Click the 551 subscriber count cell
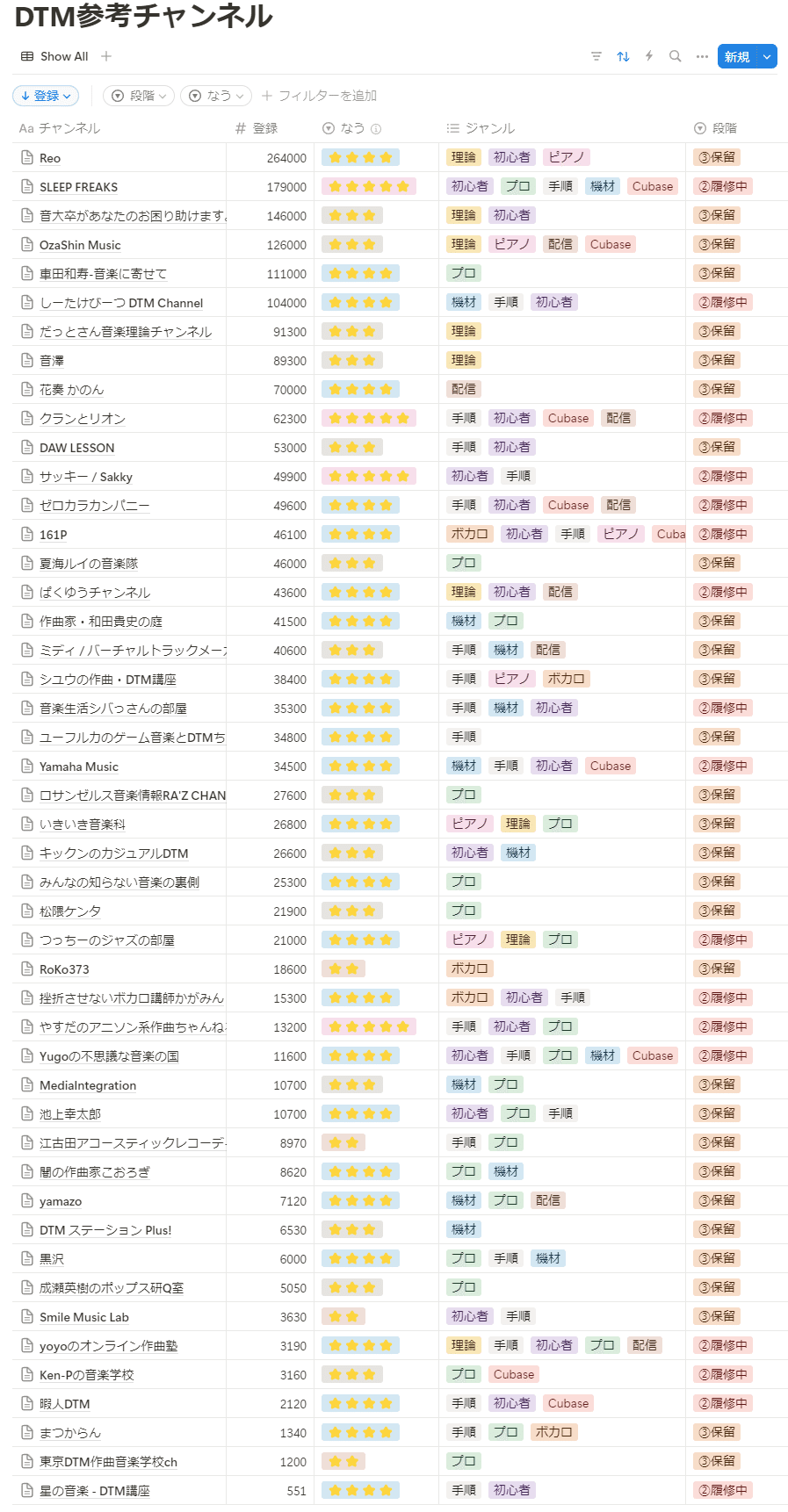788x1512 pixels. coord(297,1491)
